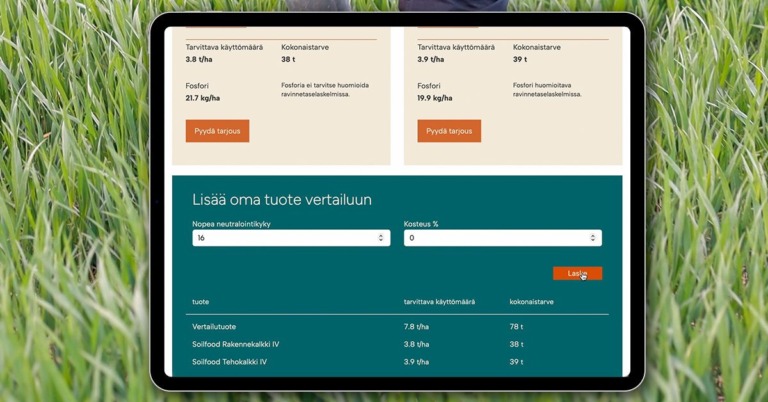
Task: Focus the Kosteus % input field
Action: coord(503,238)
